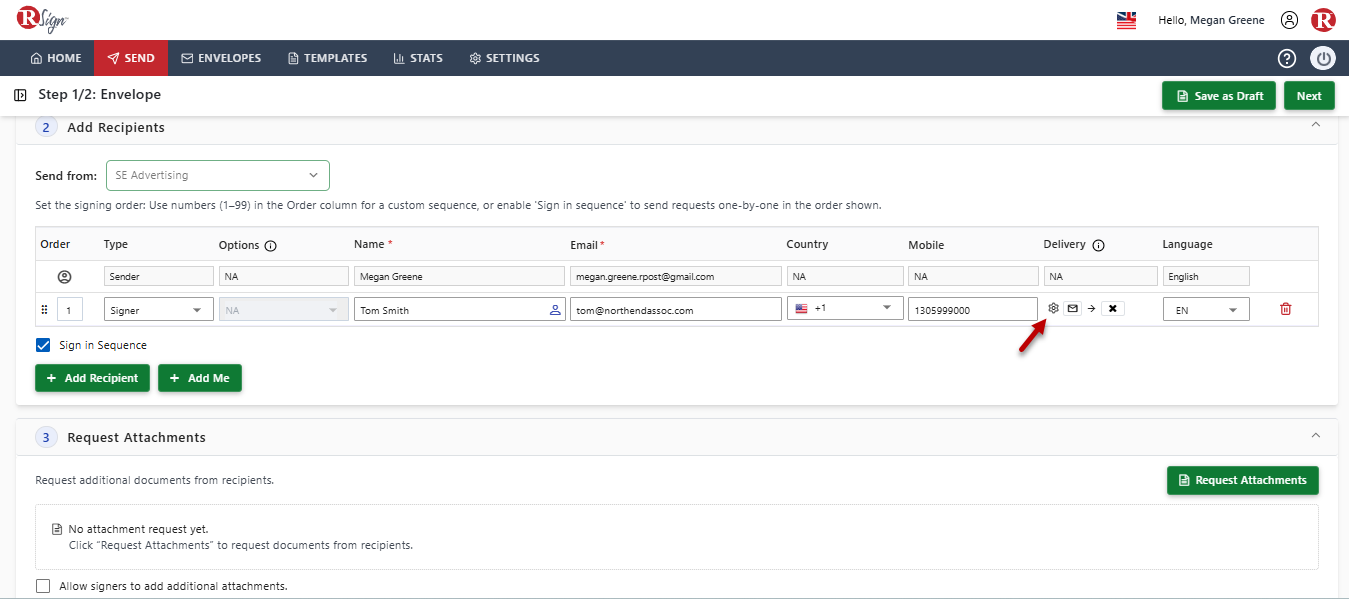Open the Signer type dropdown
Screen dimensions: 1349x599
click(158, 310)
